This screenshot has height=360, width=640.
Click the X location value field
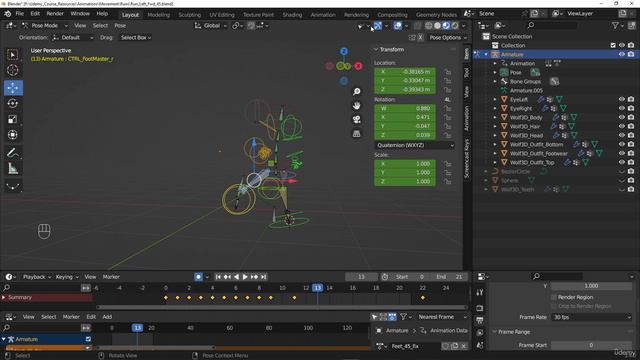tap(405, 72)
